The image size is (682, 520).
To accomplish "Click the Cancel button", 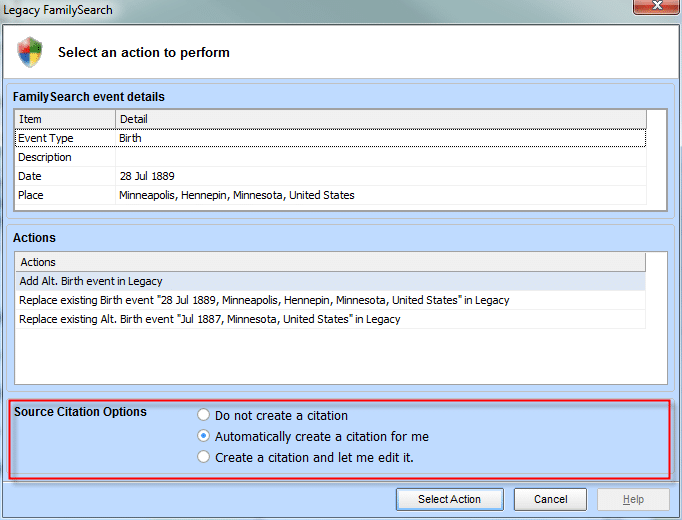I will coord(550,499).
